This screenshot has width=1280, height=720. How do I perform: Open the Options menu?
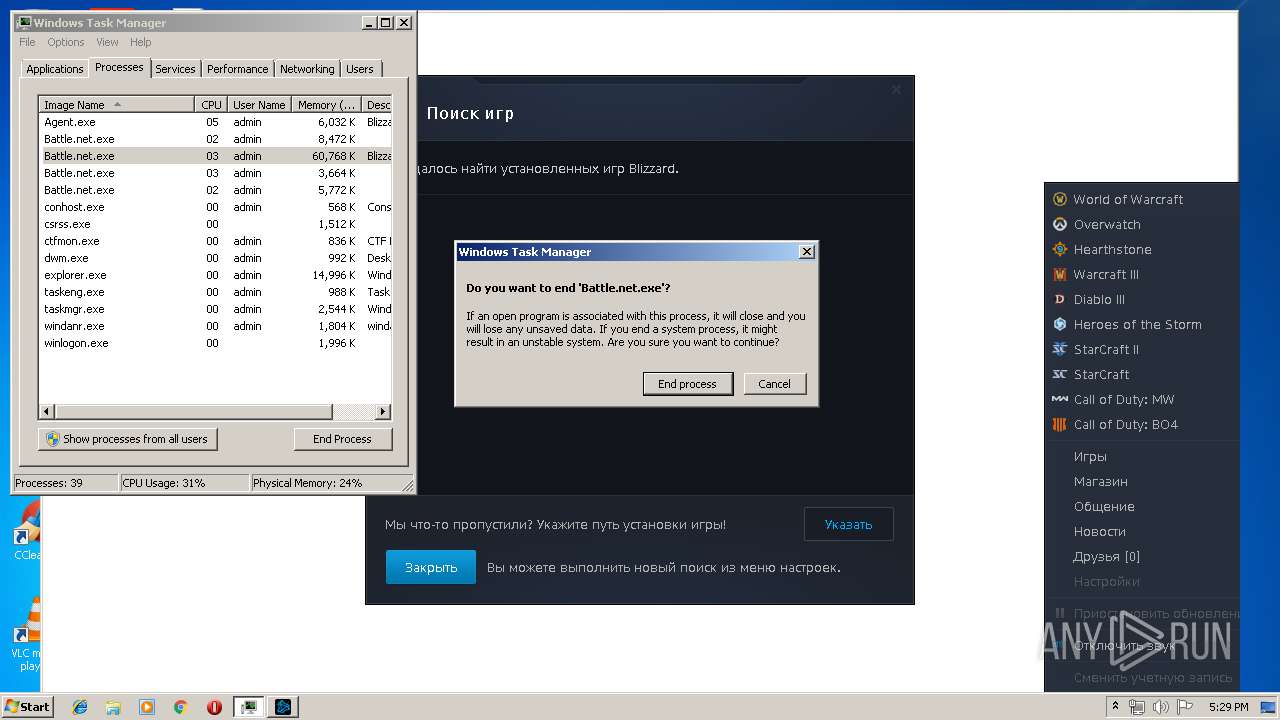click(x=66, y=42)
